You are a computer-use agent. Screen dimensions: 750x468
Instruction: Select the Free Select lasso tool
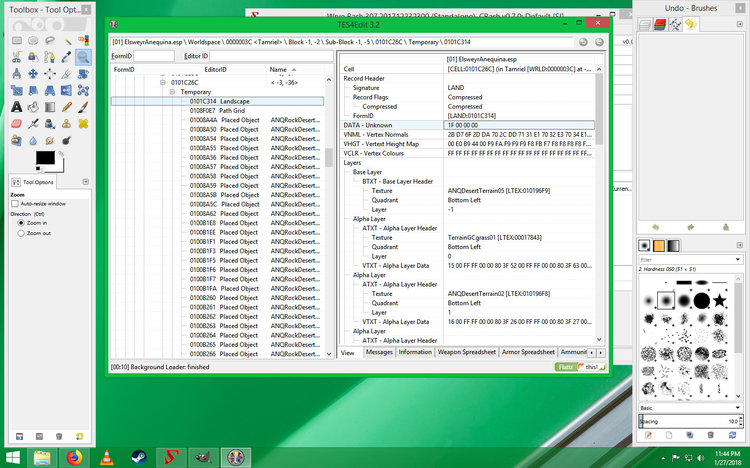pos(50,40)
